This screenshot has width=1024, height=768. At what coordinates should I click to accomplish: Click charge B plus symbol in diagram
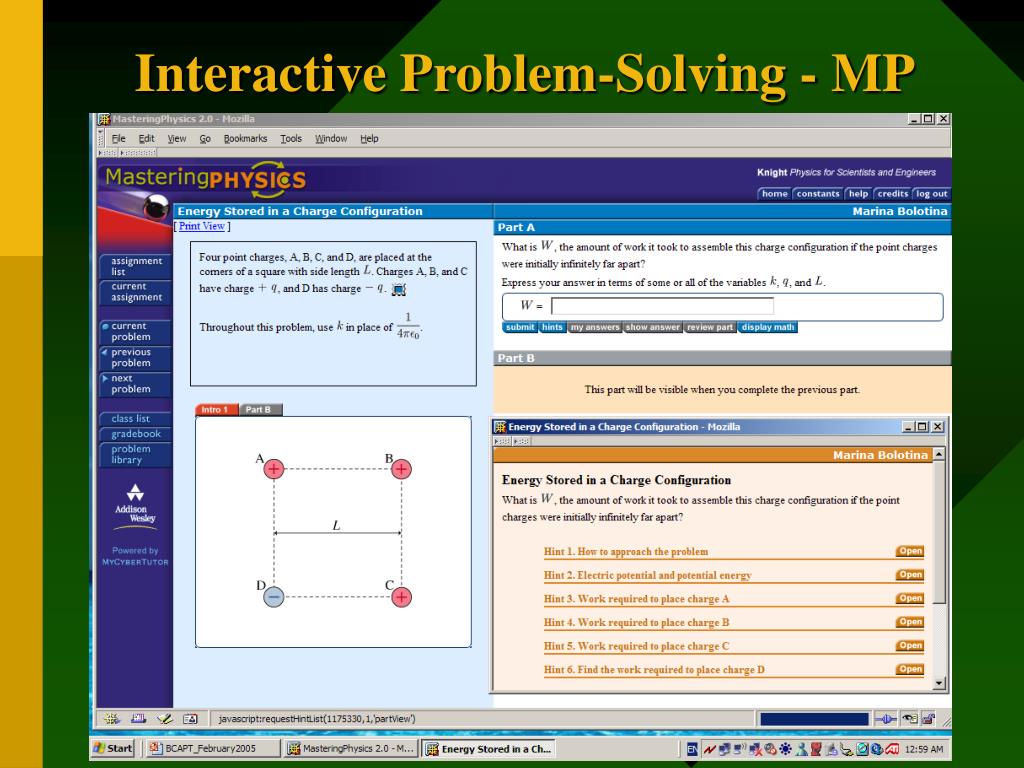point(401,469)
